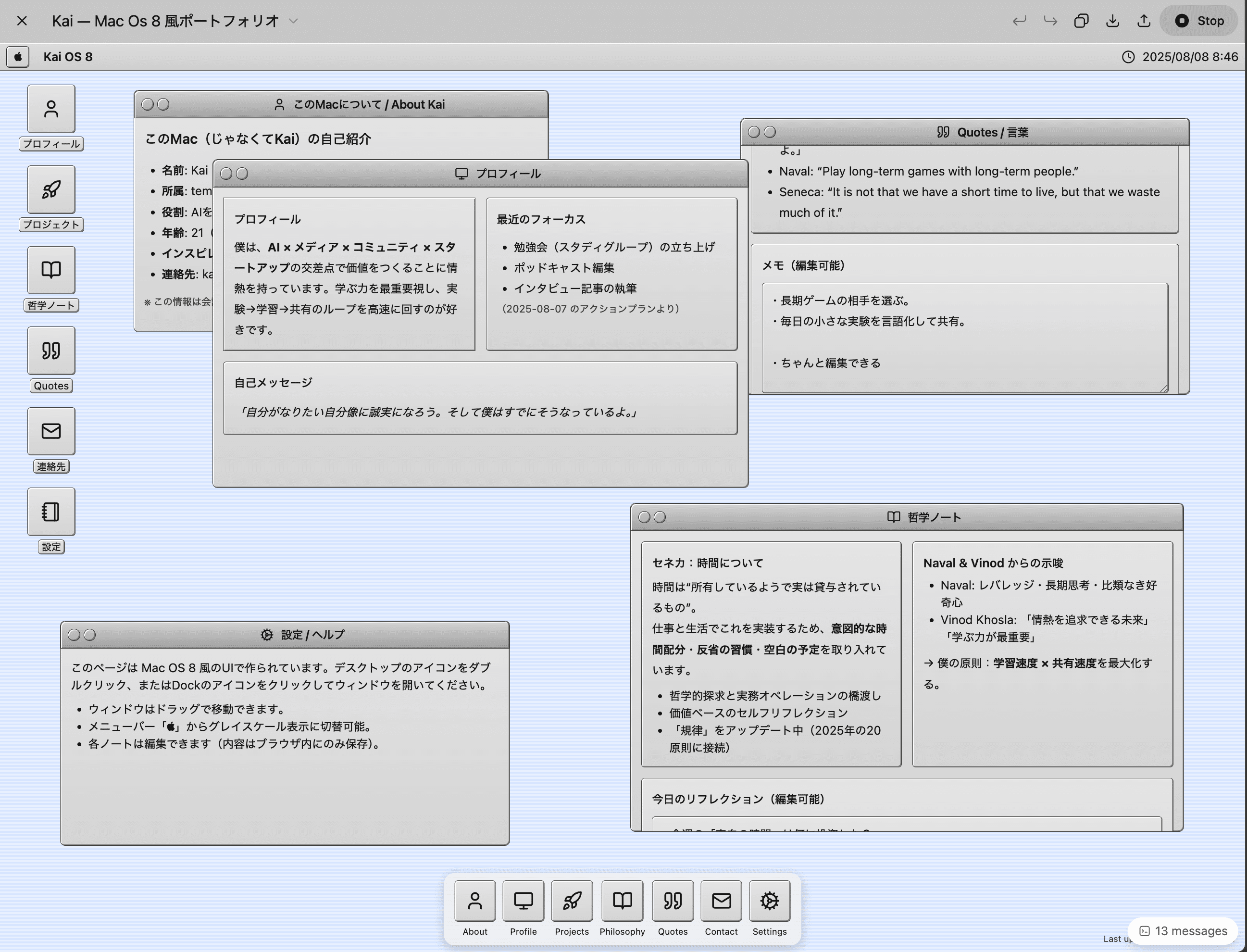The width and height of the screenshot is (1247, 952).
Task: Click the share/upload icon in the top bar
Action: [x=1143, y=21]
